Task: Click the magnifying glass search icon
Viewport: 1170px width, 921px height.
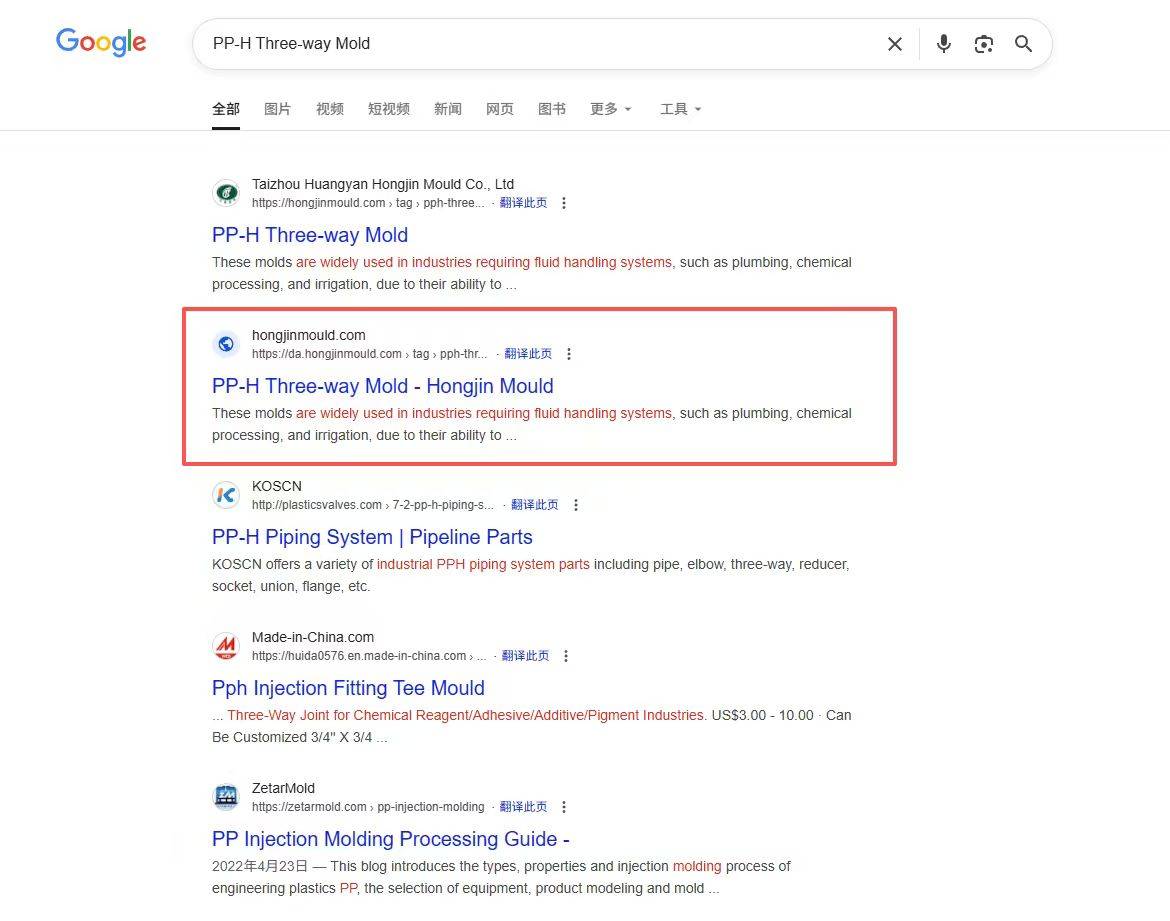Action: 1023,44
